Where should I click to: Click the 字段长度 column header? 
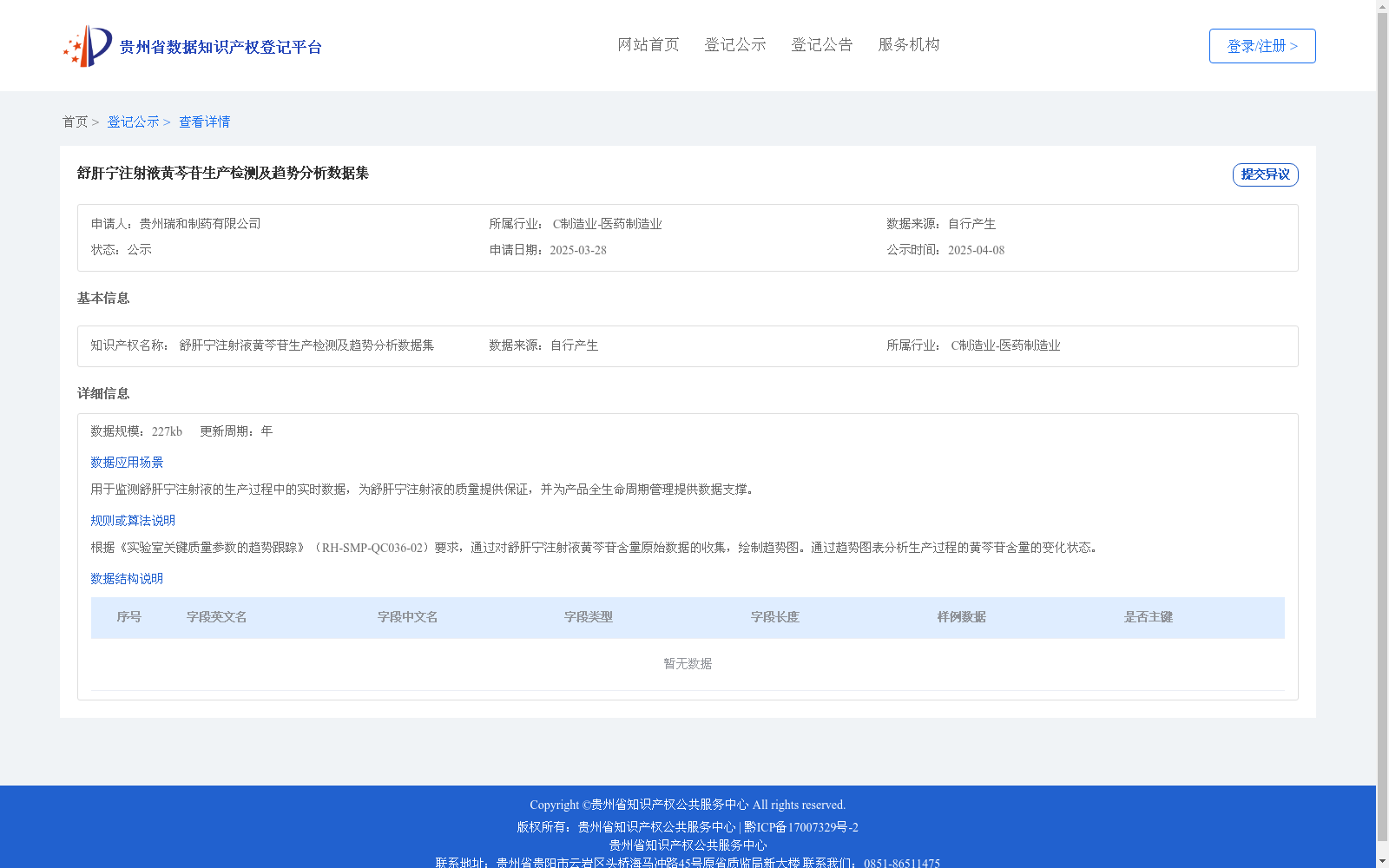[x=775, y=617]
